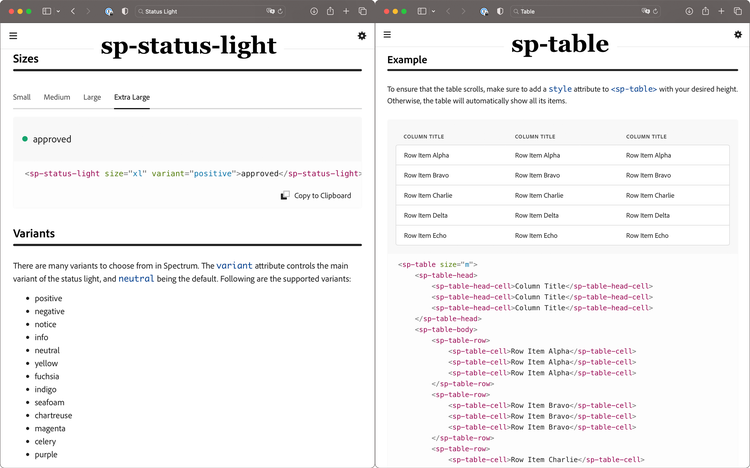Select the Small size tab
The height and width of the screenshot is (468, 750).
point(22,97)
